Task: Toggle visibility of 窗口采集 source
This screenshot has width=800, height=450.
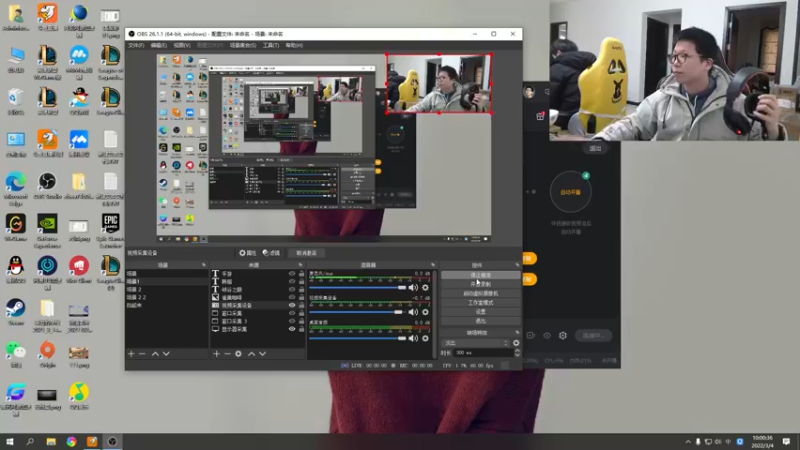Action: [x=292, y=313]
